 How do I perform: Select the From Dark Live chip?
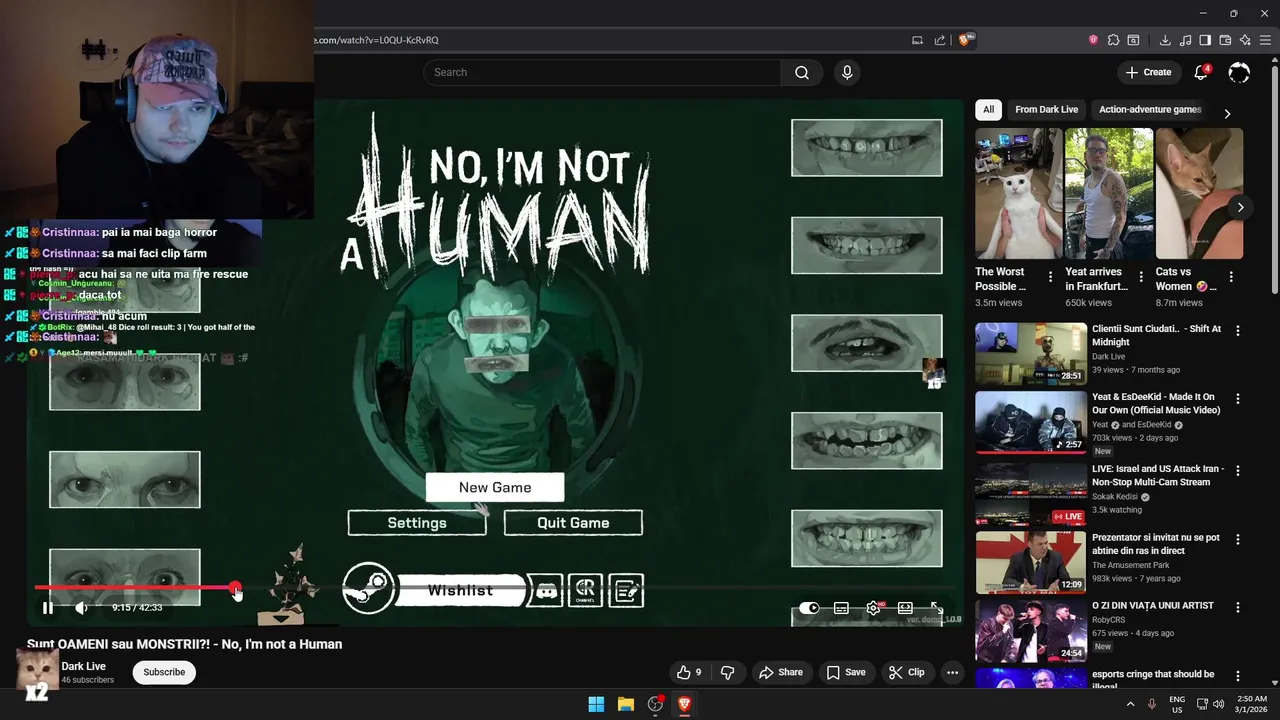[x=1046, y=109]
